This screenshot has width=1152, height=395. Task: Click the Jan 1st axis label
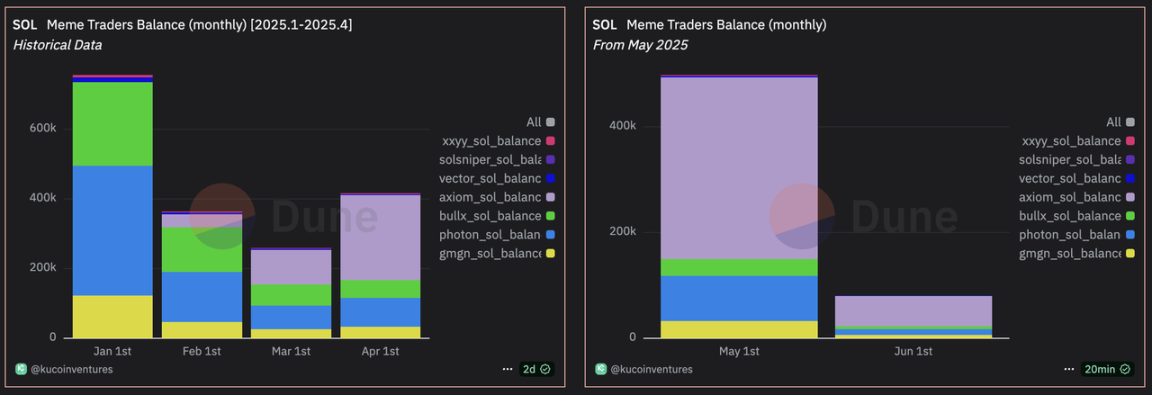[x=112, y=352]
